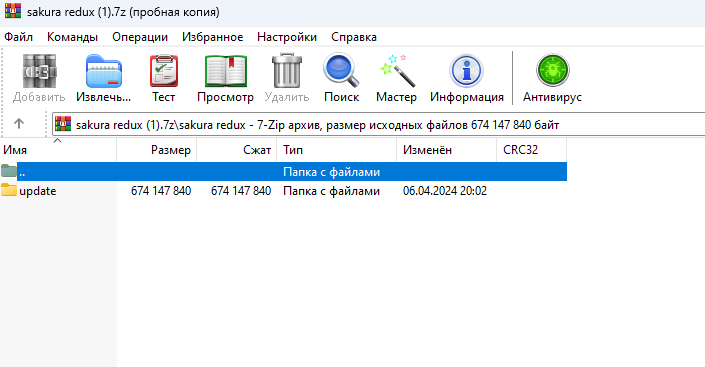Screen dimensions: 705x367
Task: Click 'Папка с файлами' in highlighted row
Action: pyautogui.click(x=331, y=172)
